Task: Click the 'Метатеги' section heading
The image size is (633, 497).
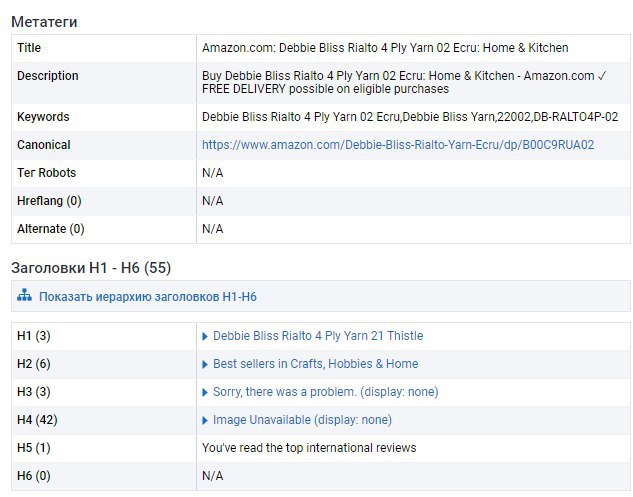Action: pyautogui.click(x=44, y=21)
